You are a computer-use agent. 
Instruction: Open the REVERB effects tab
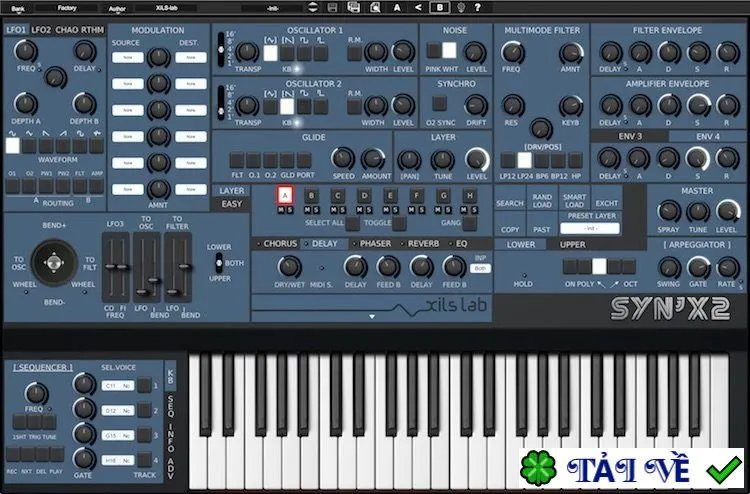coord(423,243)
